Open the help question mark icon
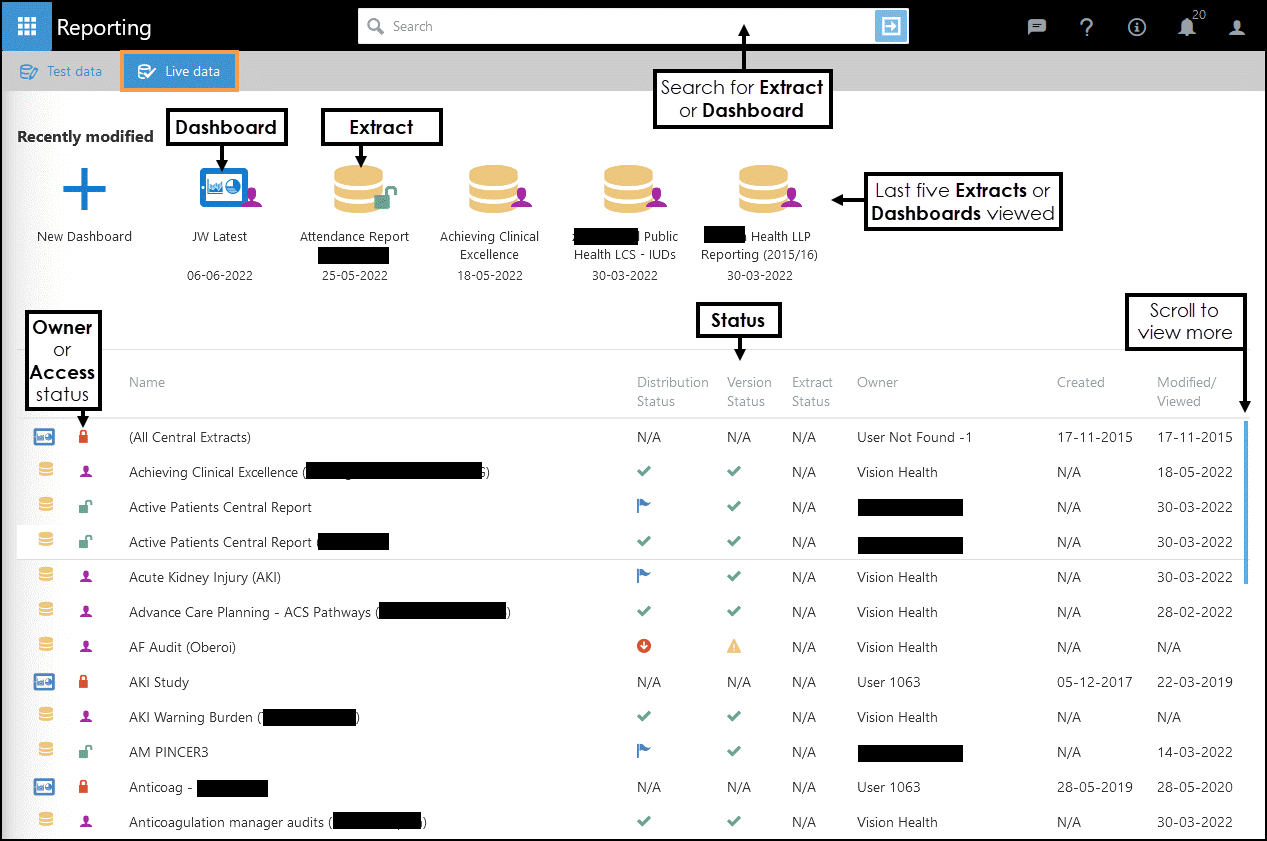 1087,27
